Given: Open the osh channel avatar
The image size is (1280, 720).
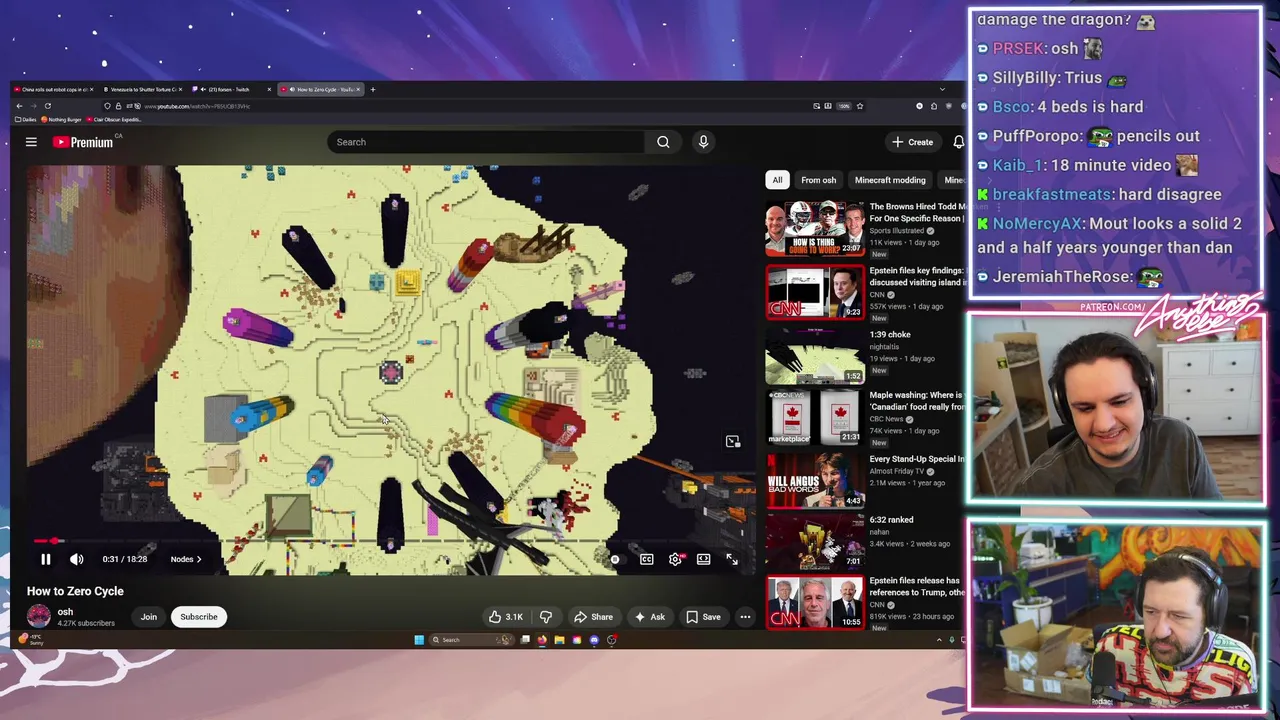Looking at the screenshot, I should [x=39, y=616].
